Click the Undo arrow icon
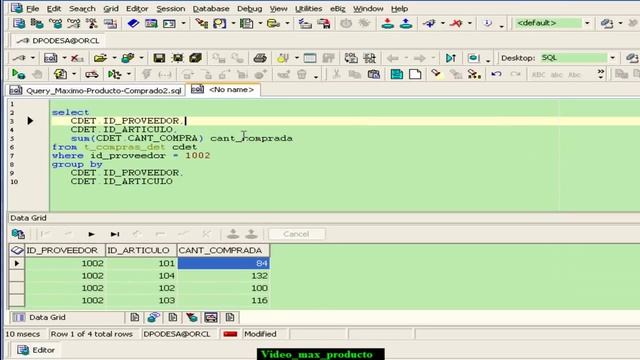 (496, 74)
